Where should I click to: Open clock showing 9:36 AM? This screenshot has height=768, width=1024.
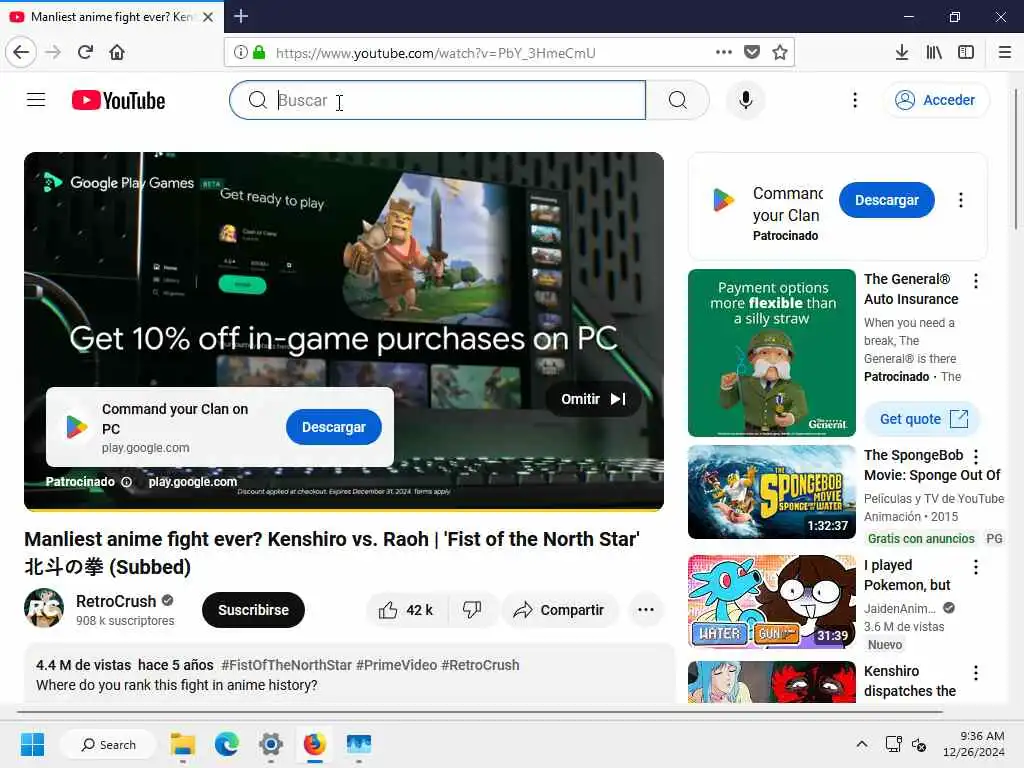pos(973,744)
